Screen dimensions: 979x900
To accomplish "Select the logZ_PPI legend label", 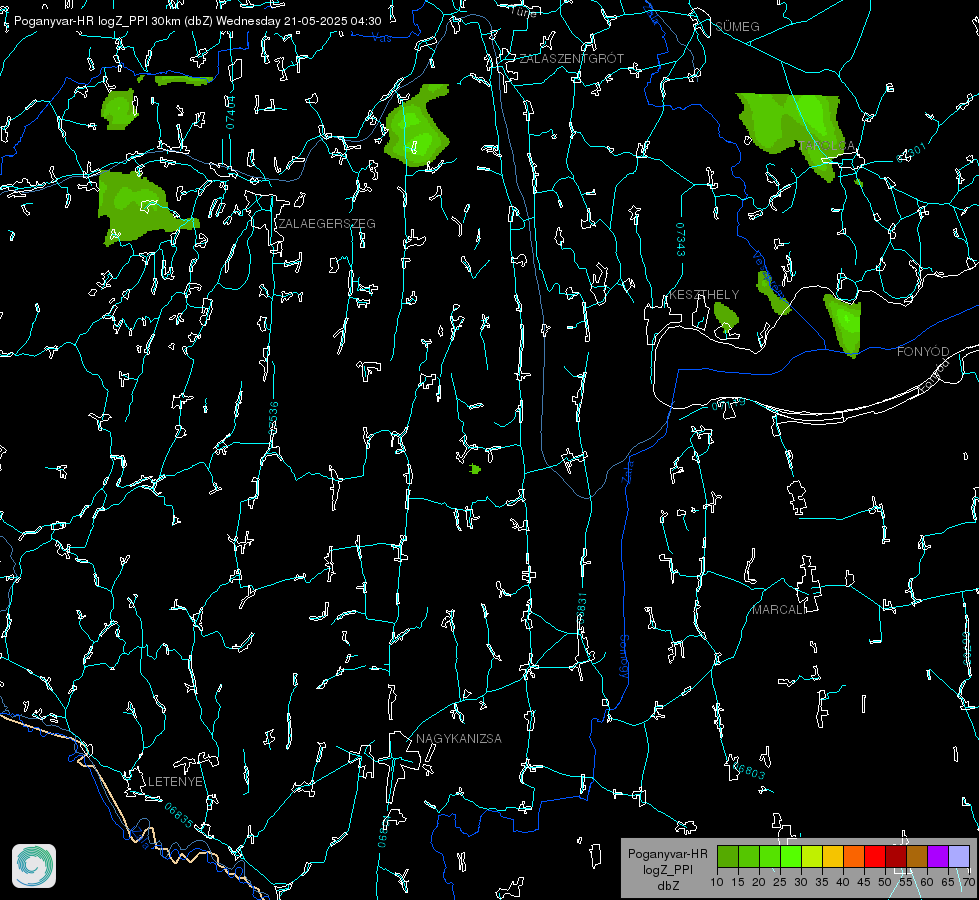I will click(x=667, y=870).
